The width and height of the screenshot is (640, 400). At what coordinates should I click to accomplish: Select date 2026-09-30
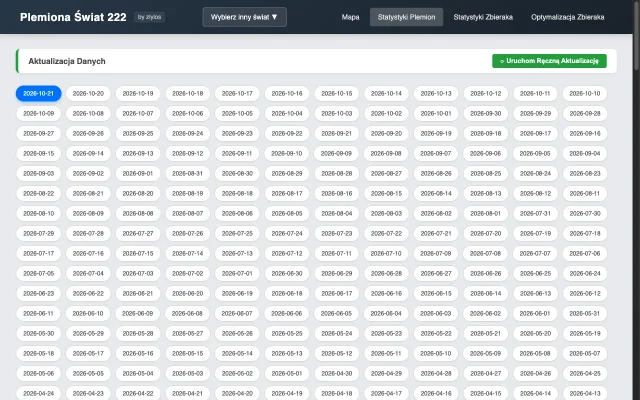tap(486, 113)
